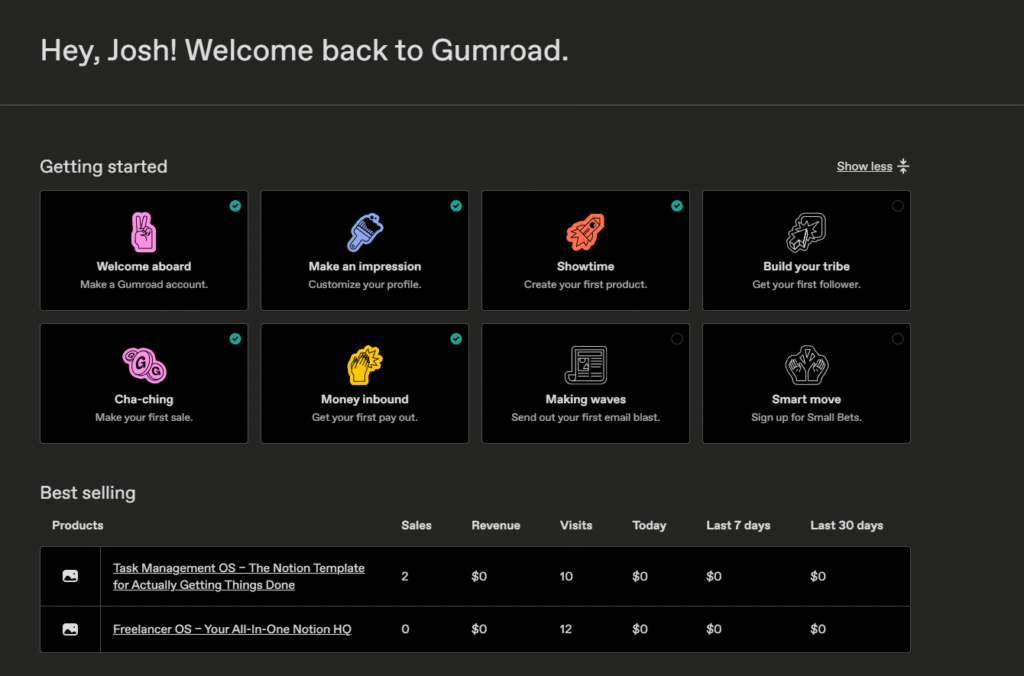Click 'Get your first pay out.' description

pyautogui.click(x=364, y=417)
